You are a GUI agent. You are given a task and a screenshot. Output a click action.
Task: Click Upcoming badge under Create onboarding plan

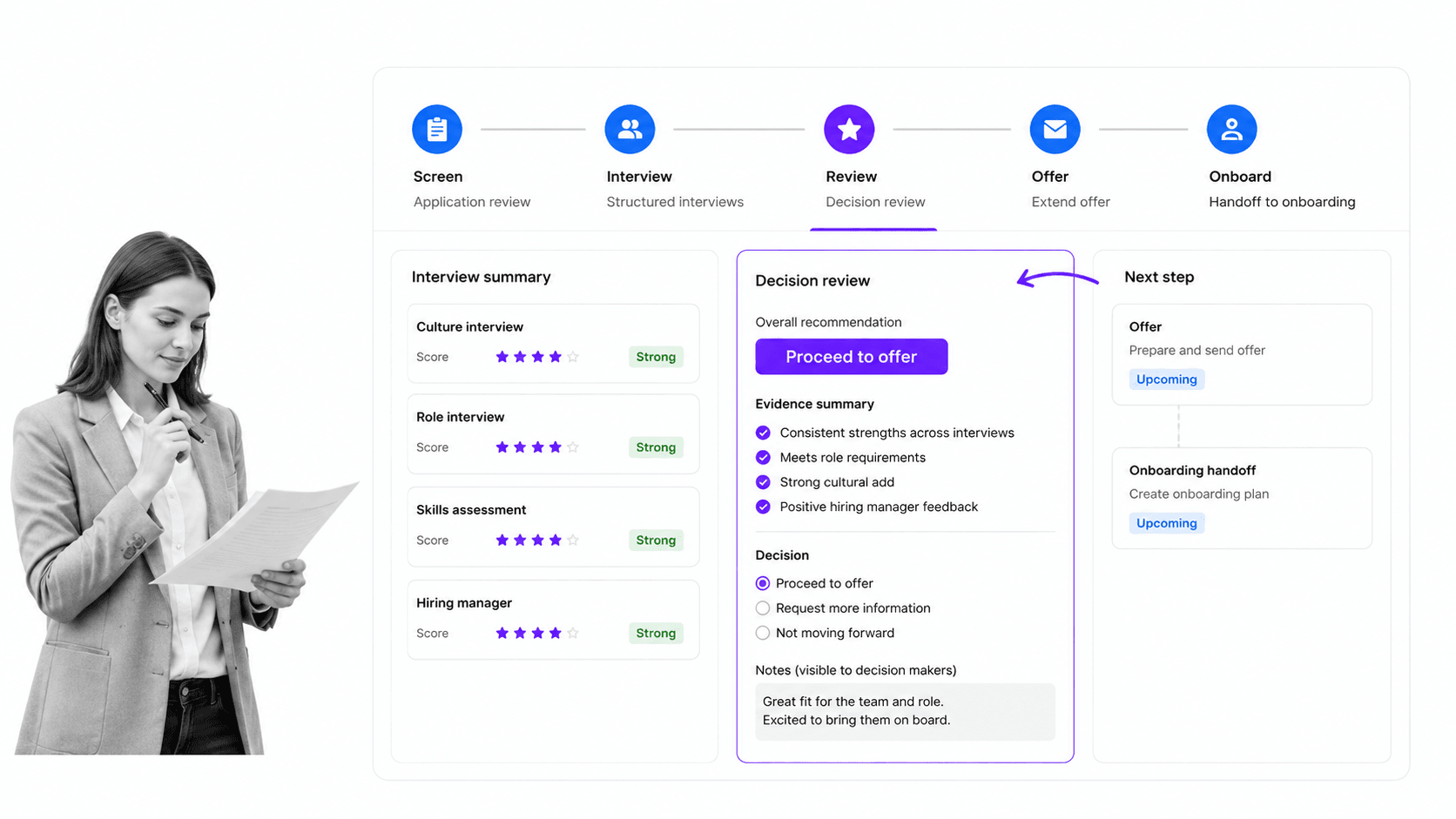[1167, 523]
